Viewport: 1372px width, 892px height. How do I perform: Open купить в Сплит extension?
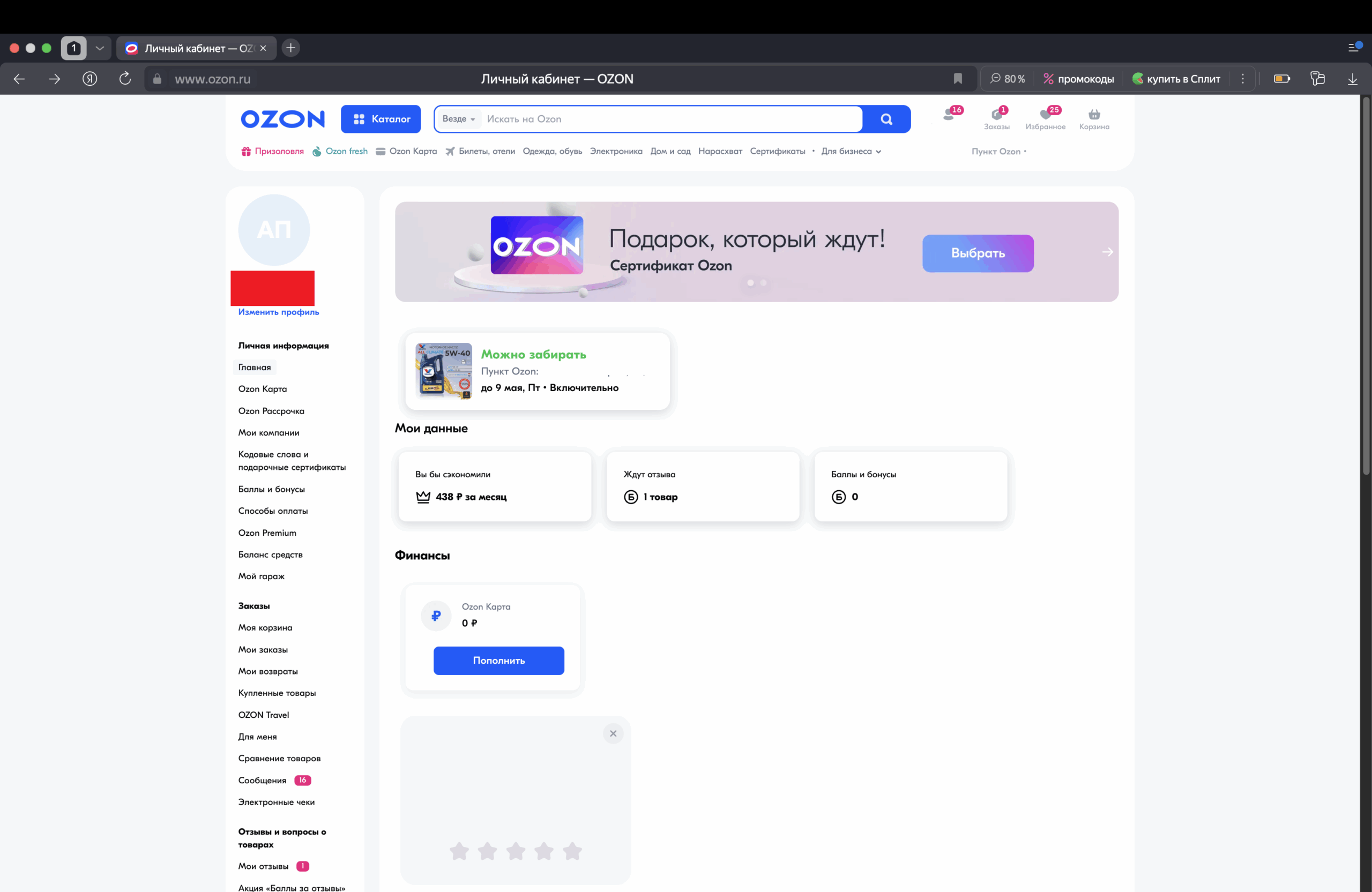[x=1176, y=79]
